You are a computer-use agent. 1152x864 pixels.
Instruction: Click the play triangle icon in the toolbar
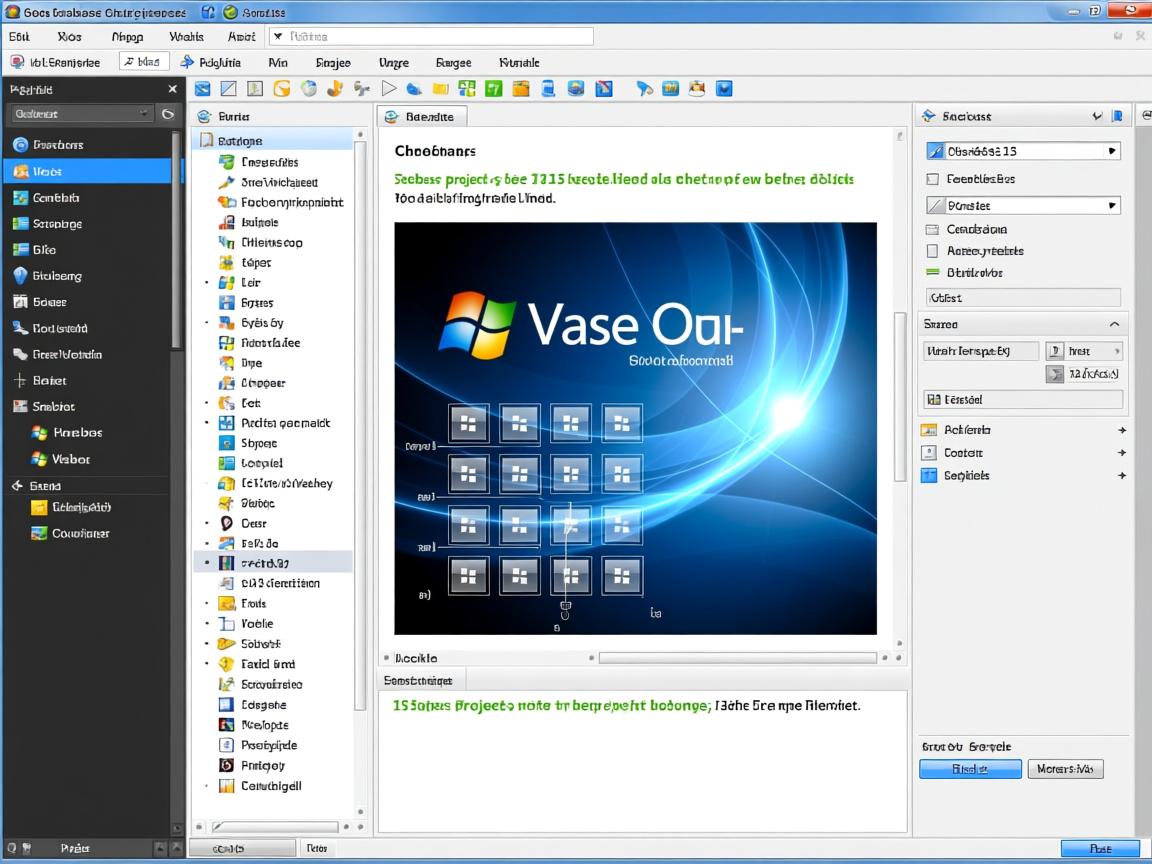click(389, 89)
